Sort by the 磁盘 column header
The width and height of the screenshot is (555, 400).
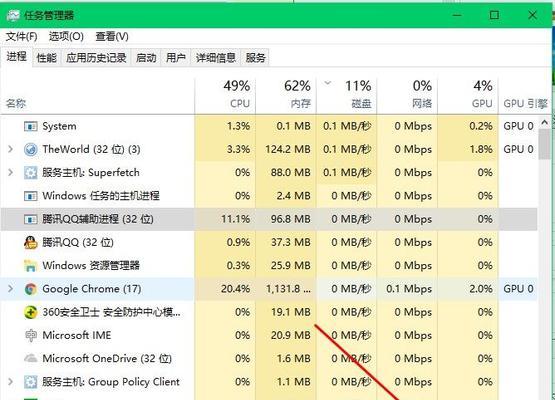tap(347, 95)
